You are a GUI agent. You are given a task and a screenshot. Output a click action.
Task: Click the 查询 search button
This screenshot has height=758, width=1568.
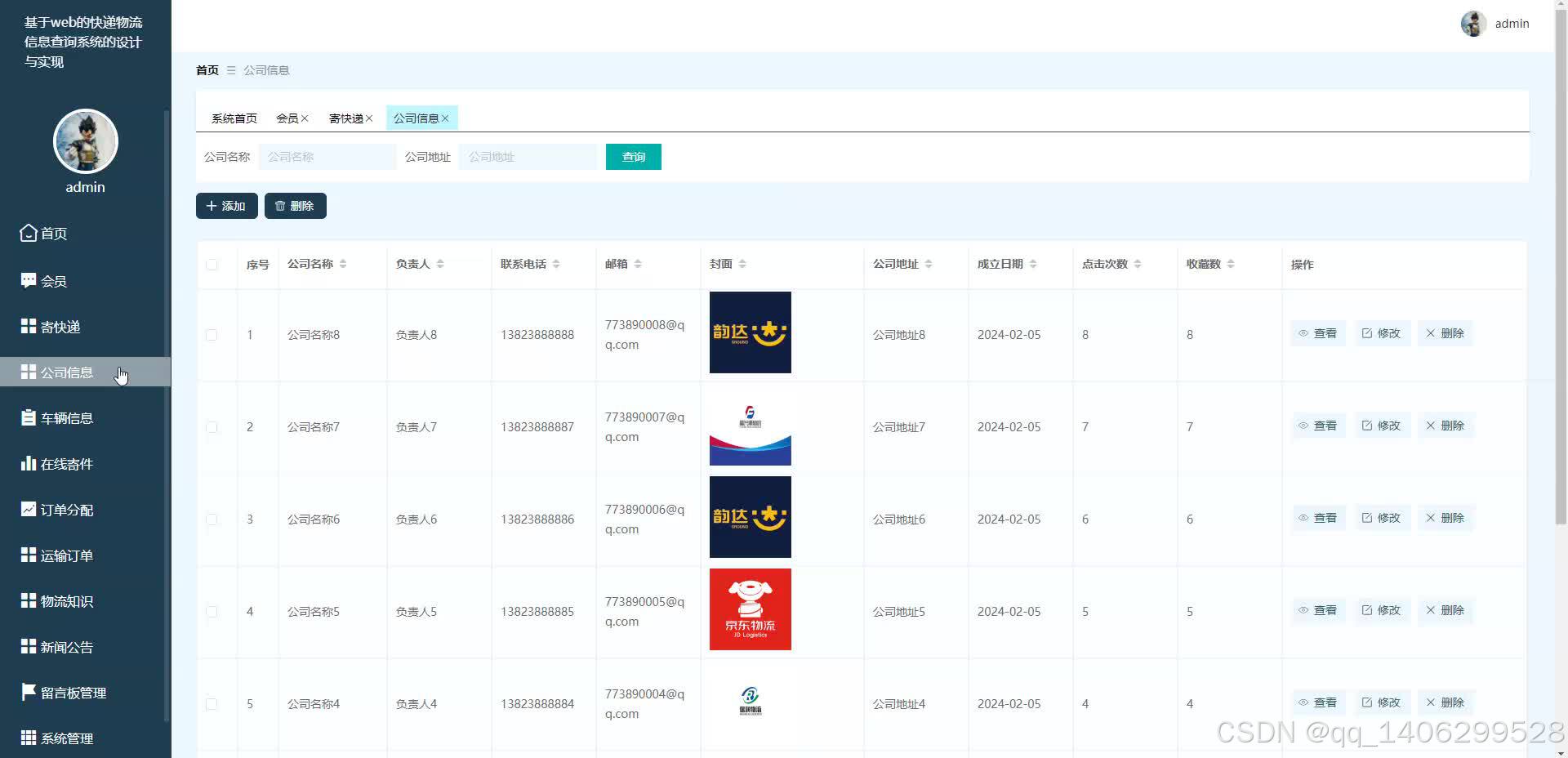pyautogui.click(x=634, y=157)
